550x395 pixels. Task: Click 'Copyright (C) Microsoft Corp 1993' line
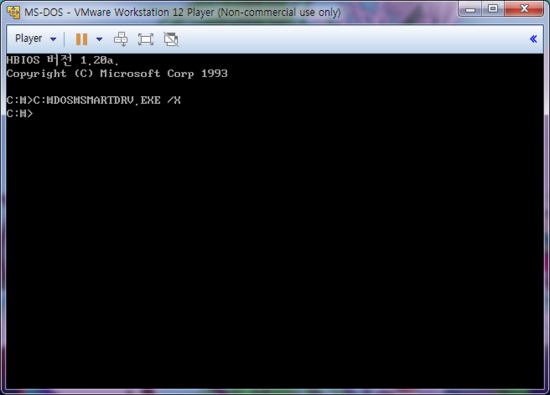(117, 74)
